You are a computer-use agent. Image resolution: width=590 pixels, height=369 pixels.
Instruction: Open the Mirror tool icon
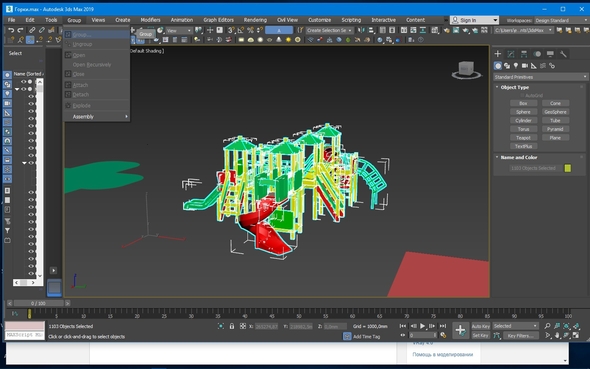(x=361, y=30)
